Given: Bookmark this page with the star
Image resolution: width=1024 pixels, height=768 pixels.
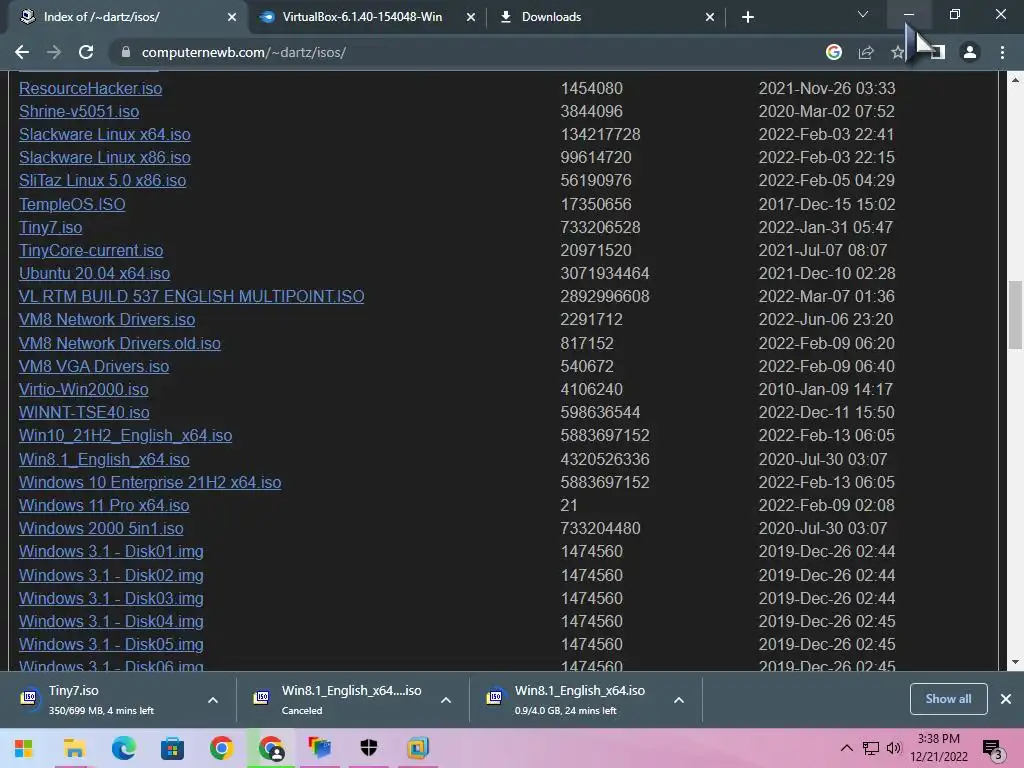Looking at the screenshot, I should click(x=897, y=52).
